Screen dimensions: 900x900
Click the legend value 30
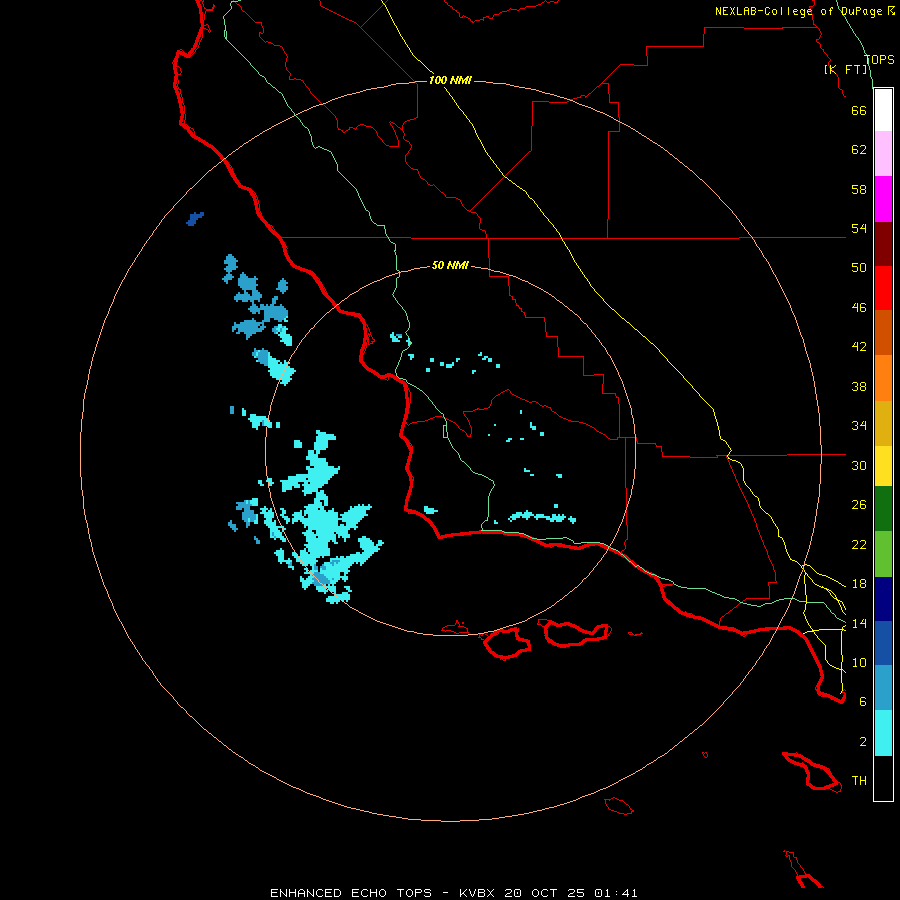point(859,465)
